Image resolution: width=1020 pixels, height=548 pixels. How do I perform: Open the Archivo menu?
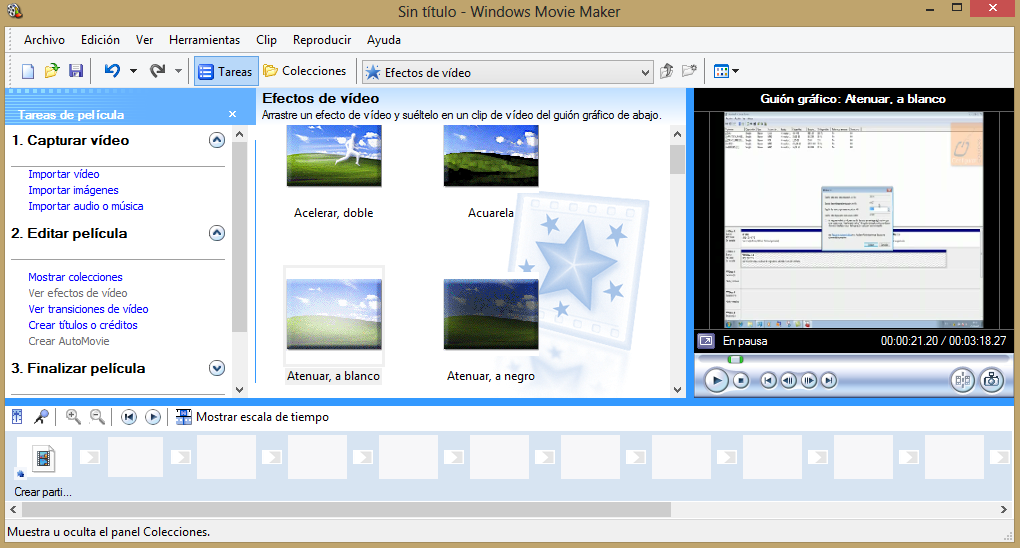[44, 40]
